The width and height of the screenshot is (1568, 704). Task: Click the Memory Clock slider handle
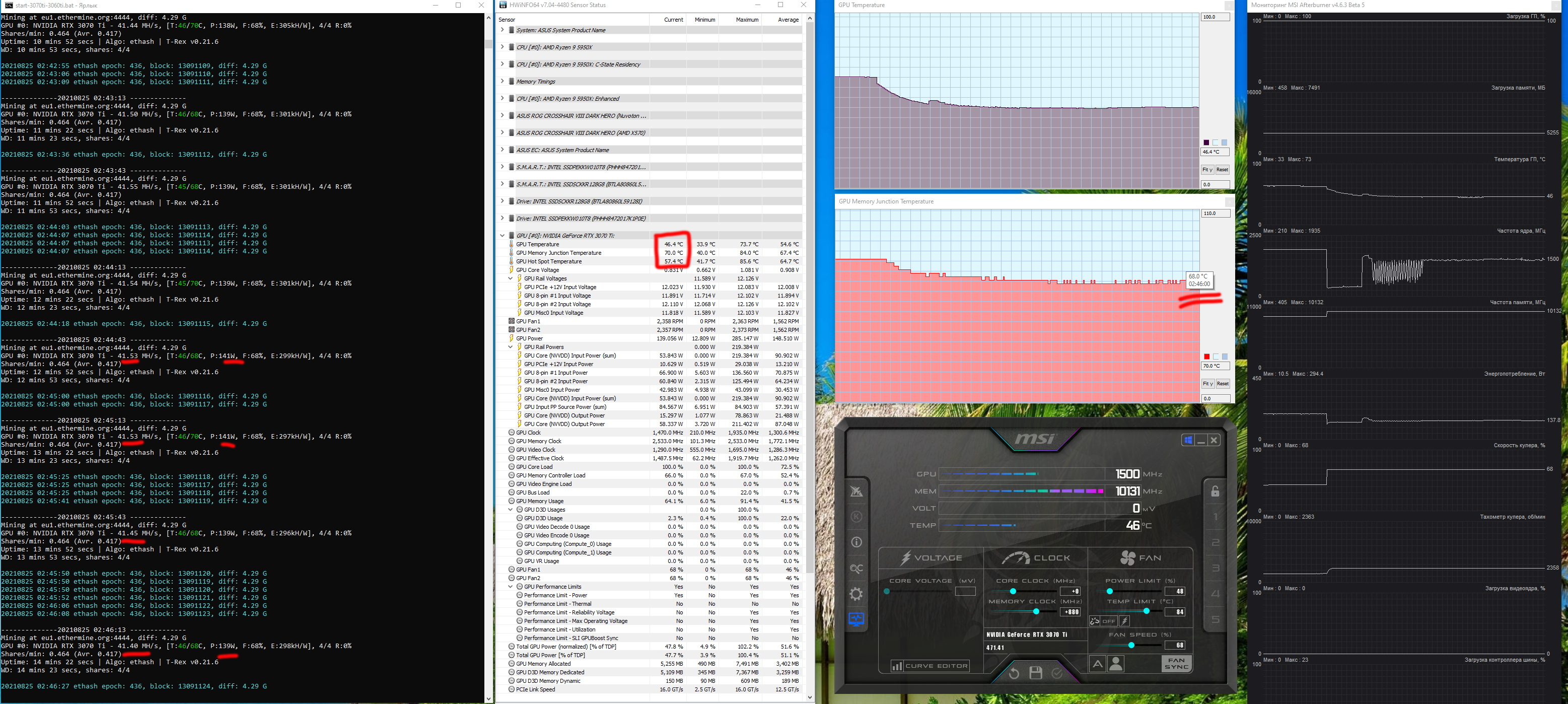coord(1036,611)
